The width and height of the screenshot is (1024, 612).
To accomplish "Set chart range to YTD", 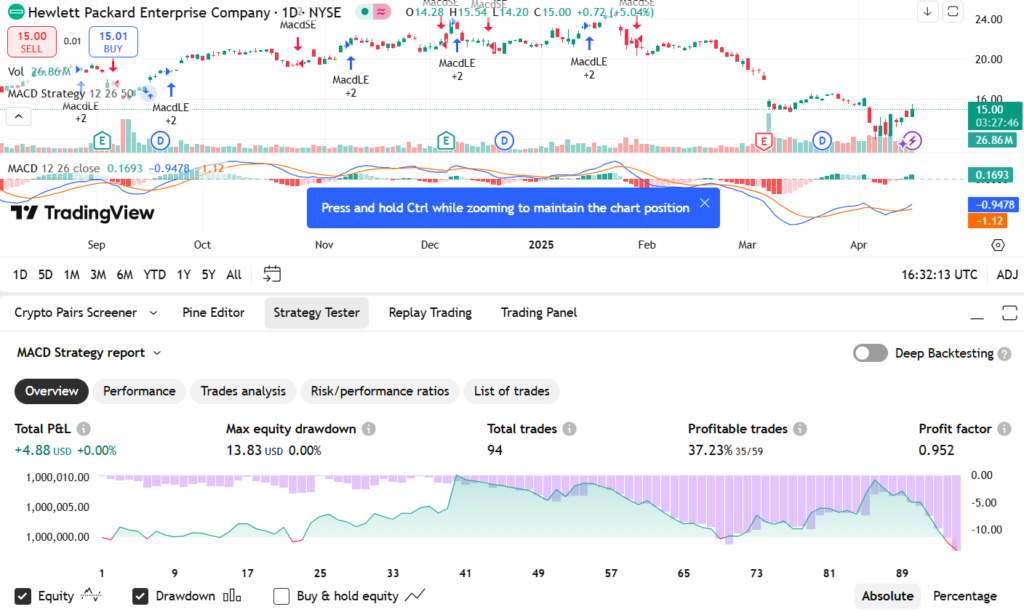I will 155,274.
